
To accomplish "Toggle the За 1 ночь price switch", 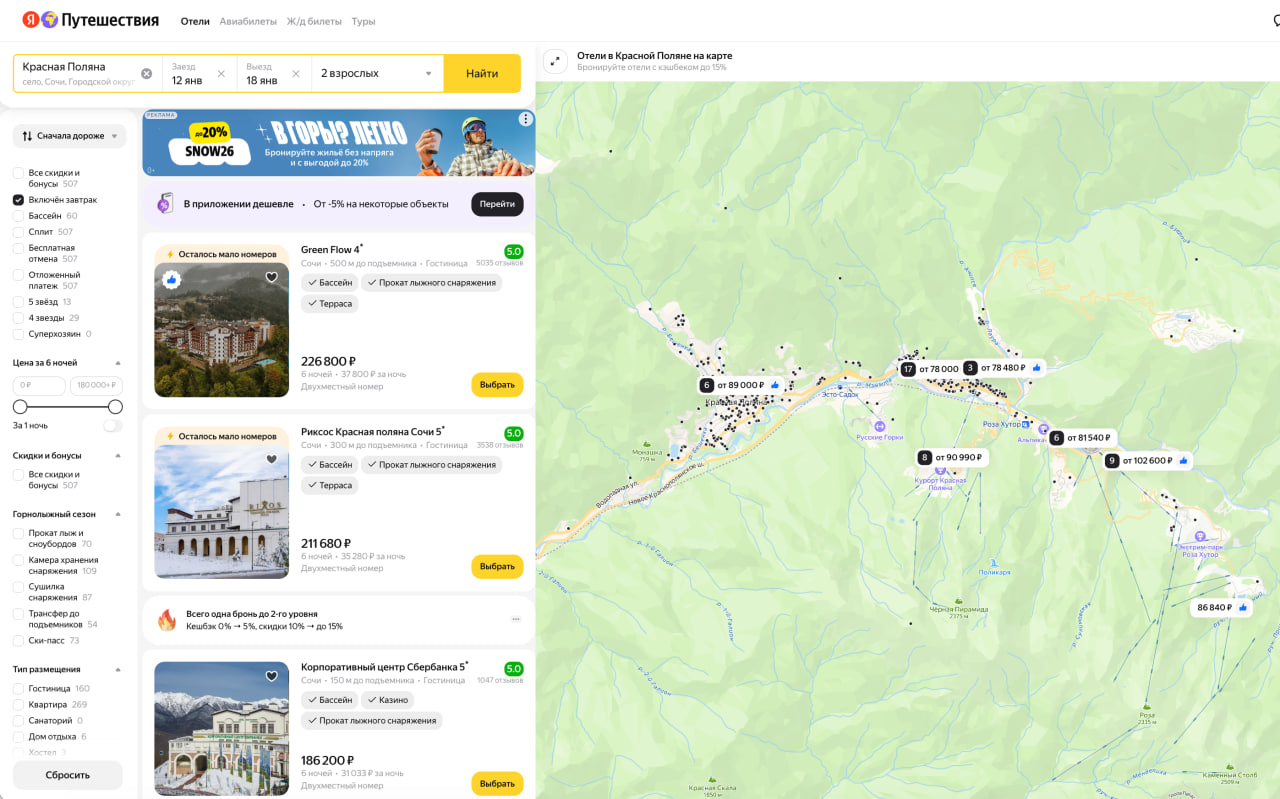I will (112, 426).
